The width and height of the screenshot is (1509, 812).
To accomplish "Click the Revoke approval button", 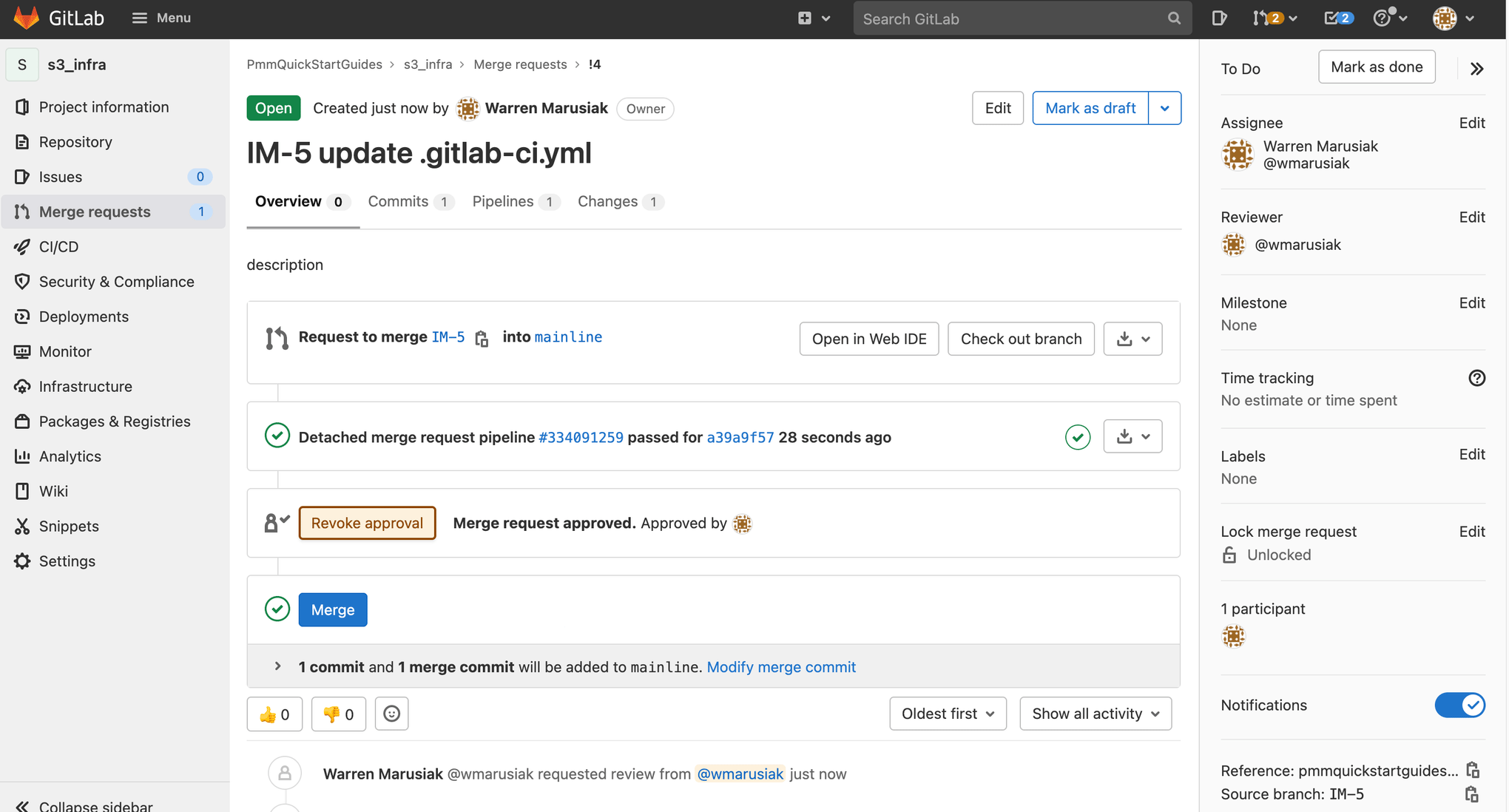I will click(x=367, y=522).
